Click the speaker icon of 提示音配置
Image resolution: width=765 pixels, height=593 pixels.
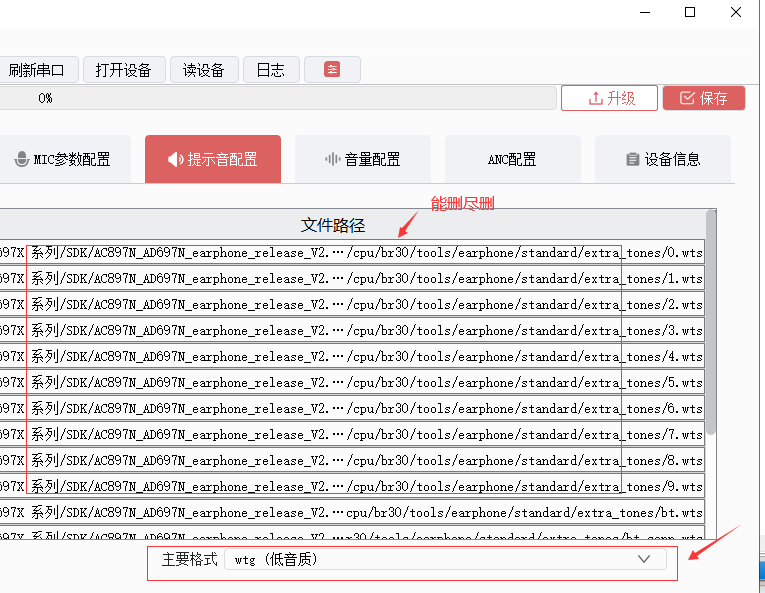click(x=176, y=159)
